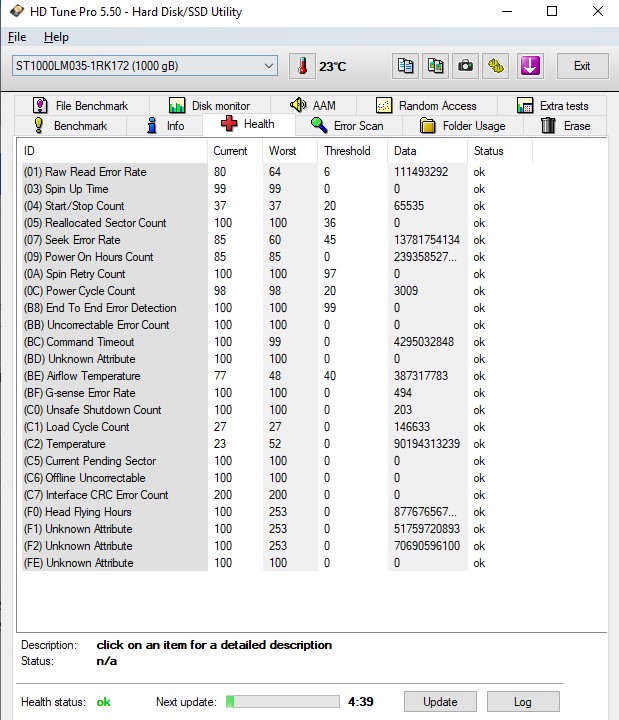Click data value 4295032848
Image resolution: width=619 pixels, height=720 pixels.
pyautogui.click(x=423, y=342)
